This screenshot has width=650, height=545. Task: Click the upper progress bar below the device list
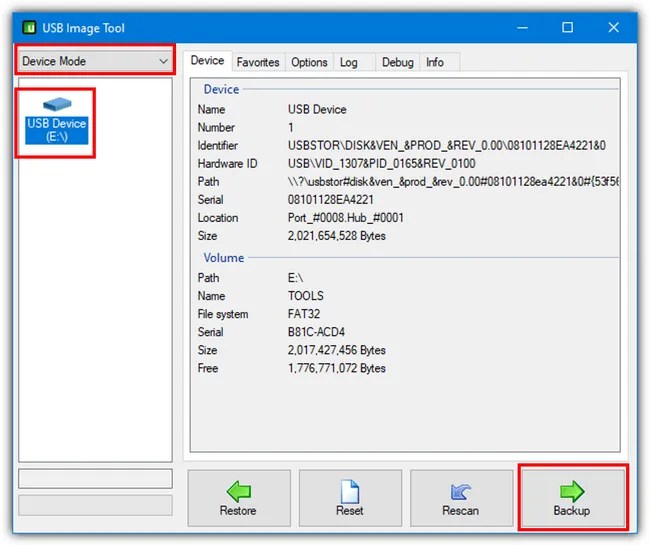95,479
